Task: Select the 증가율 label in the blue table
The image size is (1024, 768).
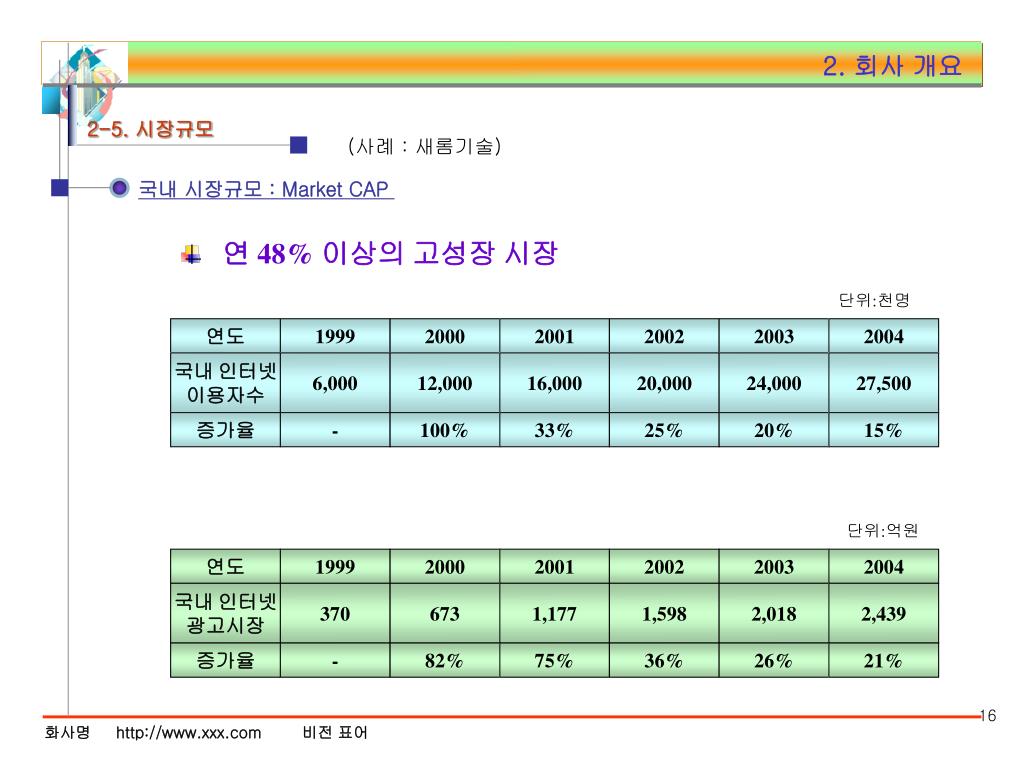Action: coord(225,430)
